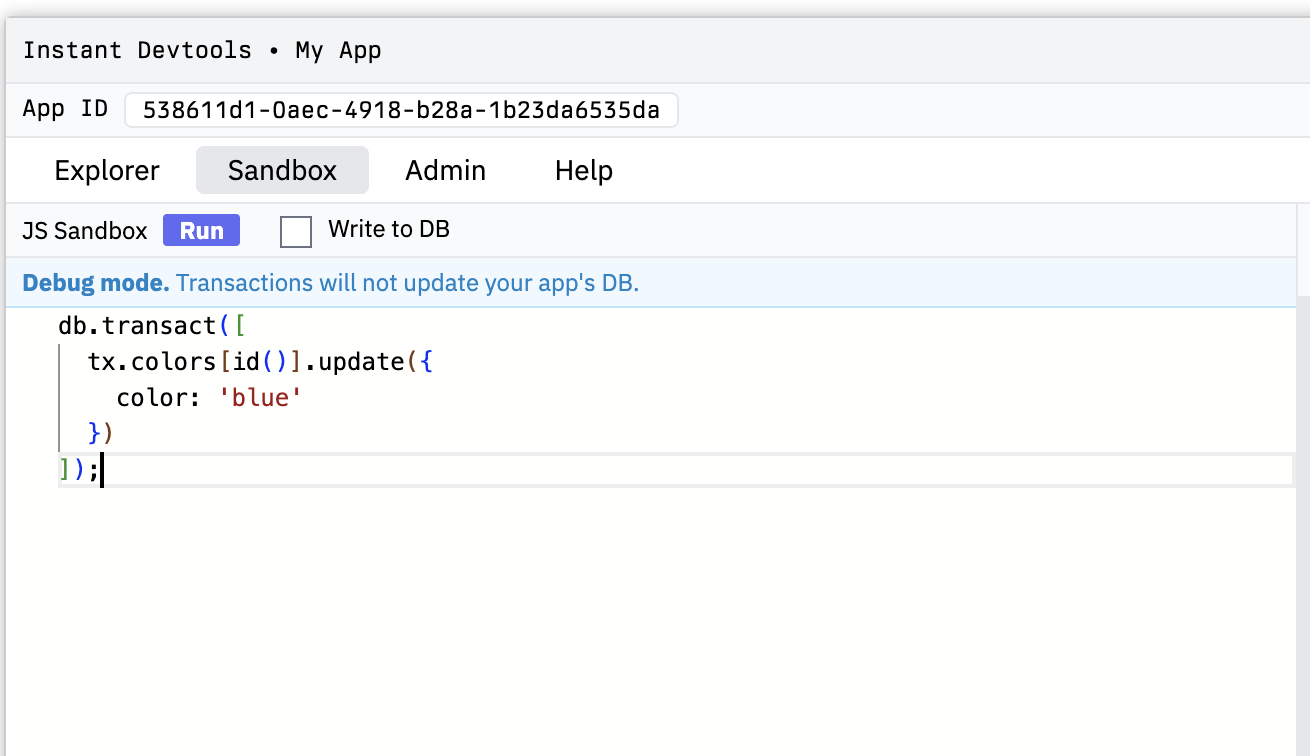Place cursor on the closing }) line

(101, 434)
